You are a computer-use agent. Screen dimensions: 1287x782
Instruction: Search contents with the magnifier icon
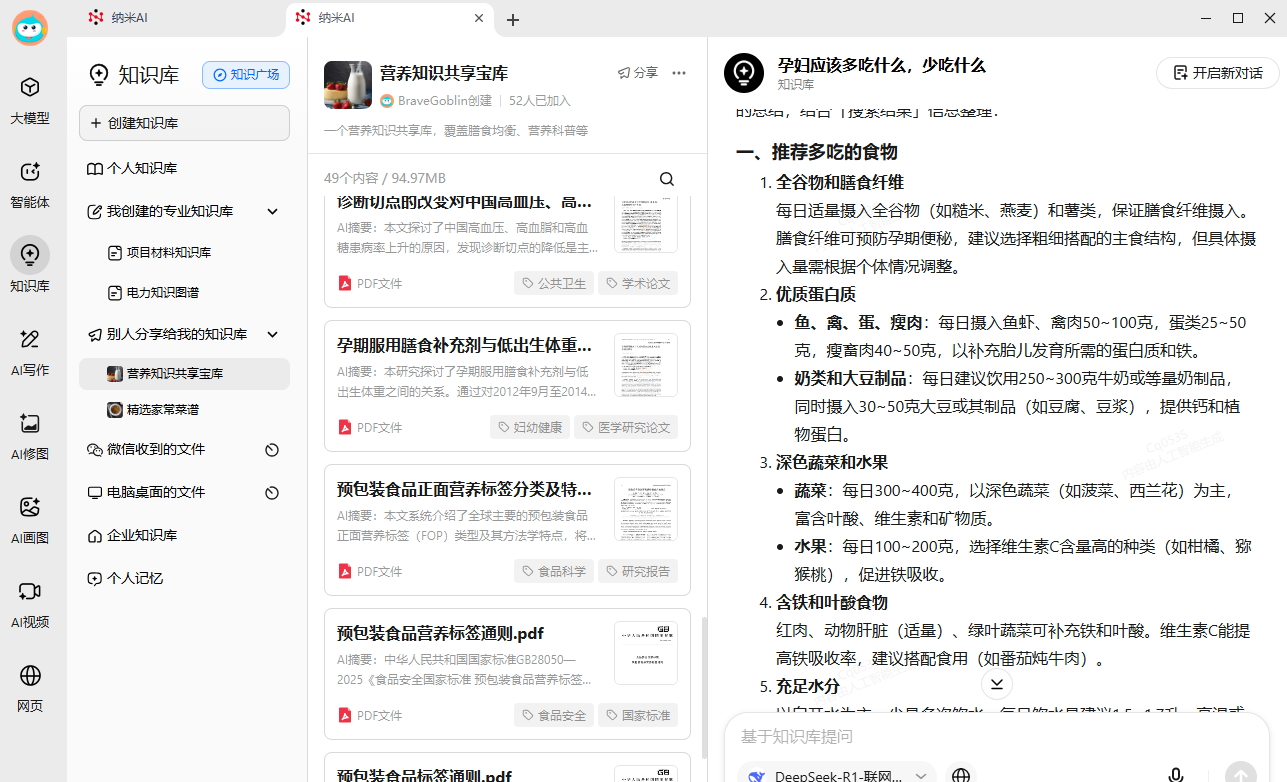(x=667, y=179)
